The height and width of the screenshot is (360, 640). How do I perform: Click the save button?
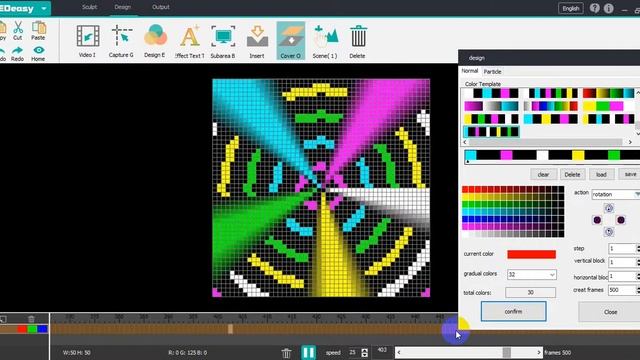point(629,174)
